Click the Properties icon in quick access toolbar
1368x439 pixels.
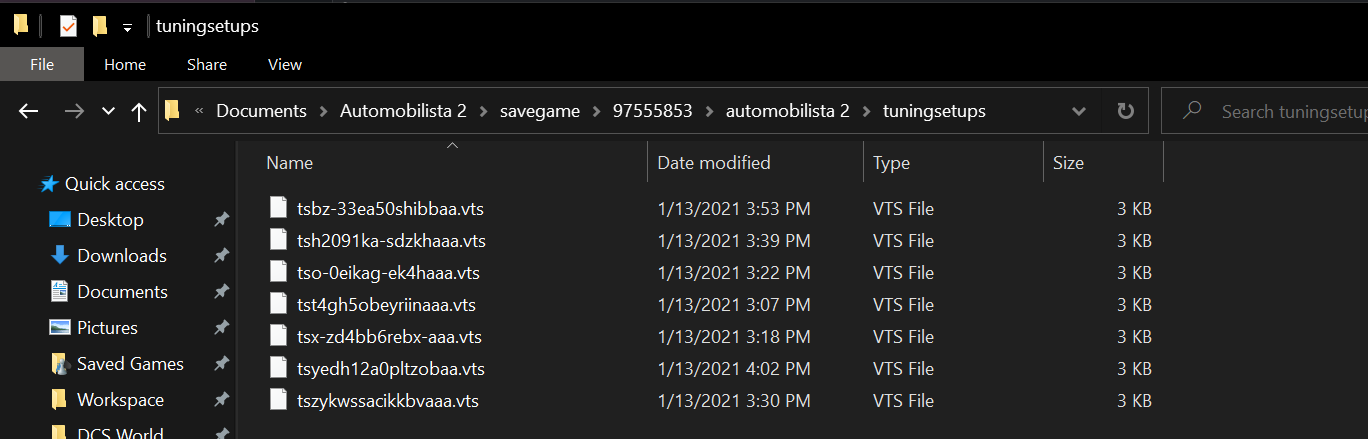click(68, 26)
